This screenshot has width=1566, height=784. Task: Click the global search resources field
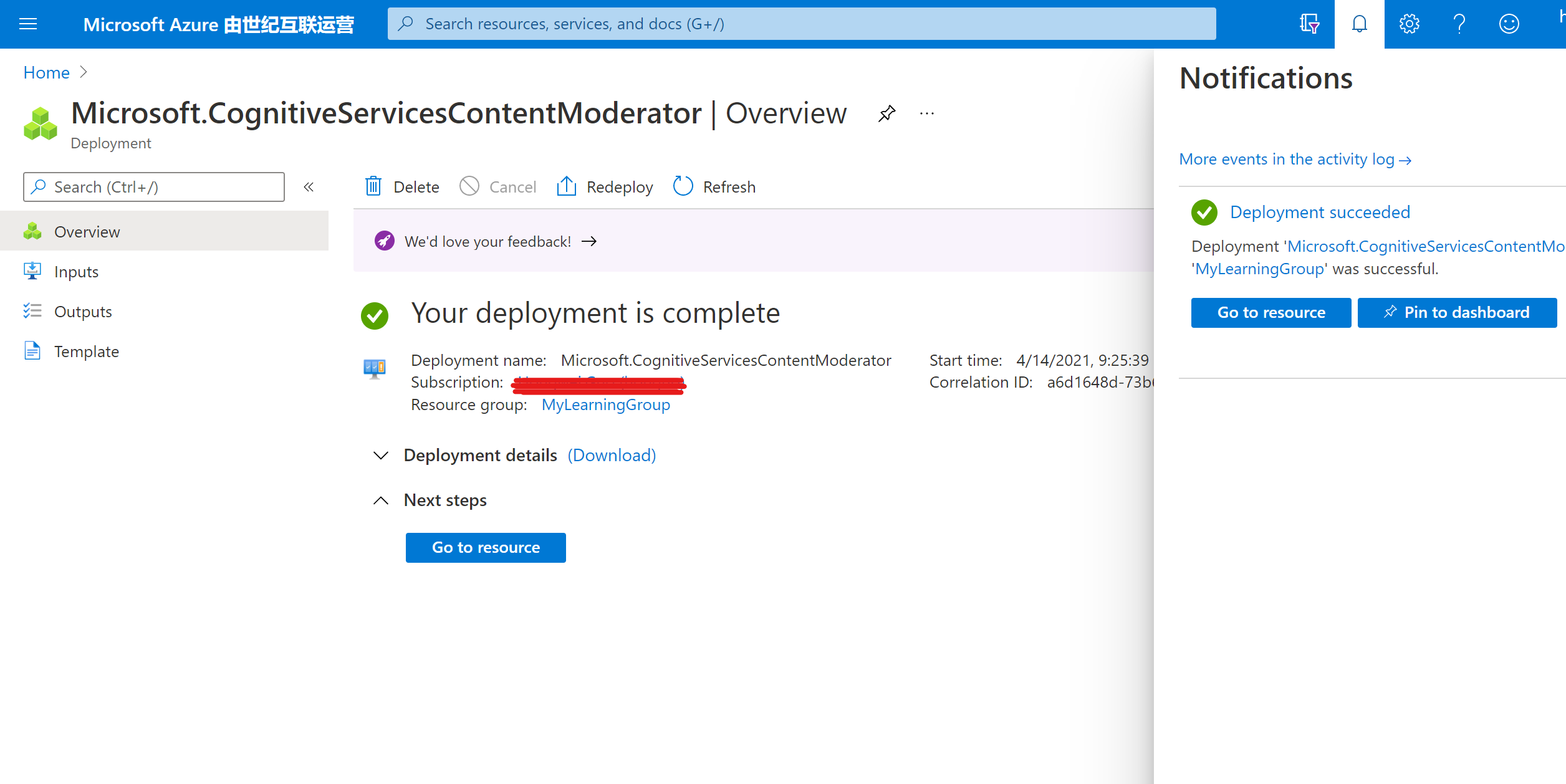click(x=802, y=24)
